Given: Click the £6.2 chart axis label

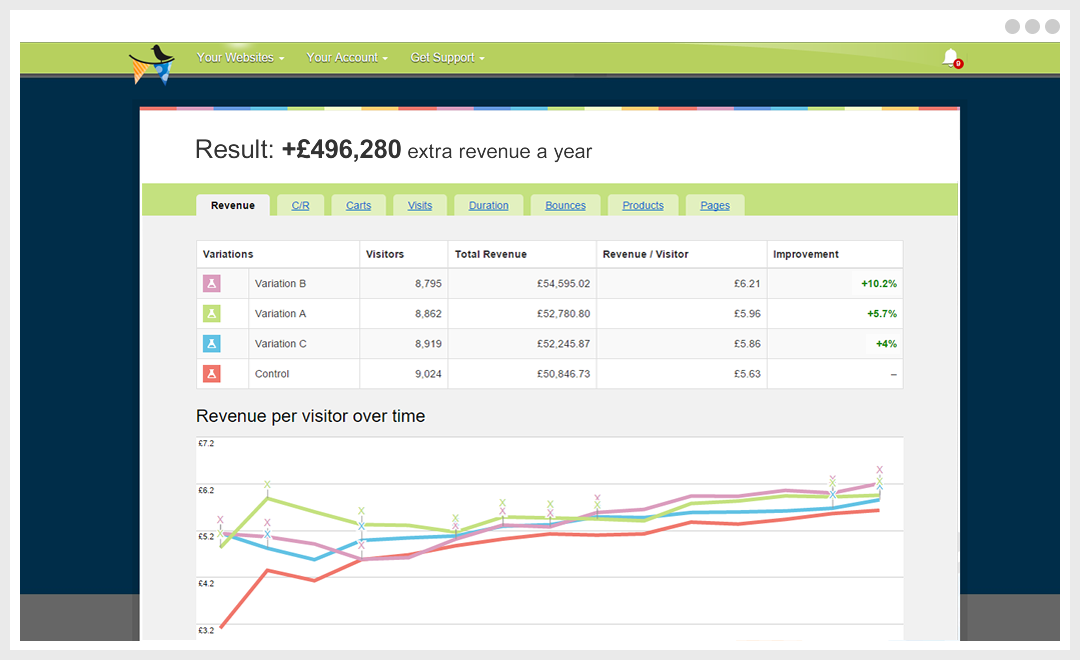Looking at the screenshot, I should click(x=206, y=490).
